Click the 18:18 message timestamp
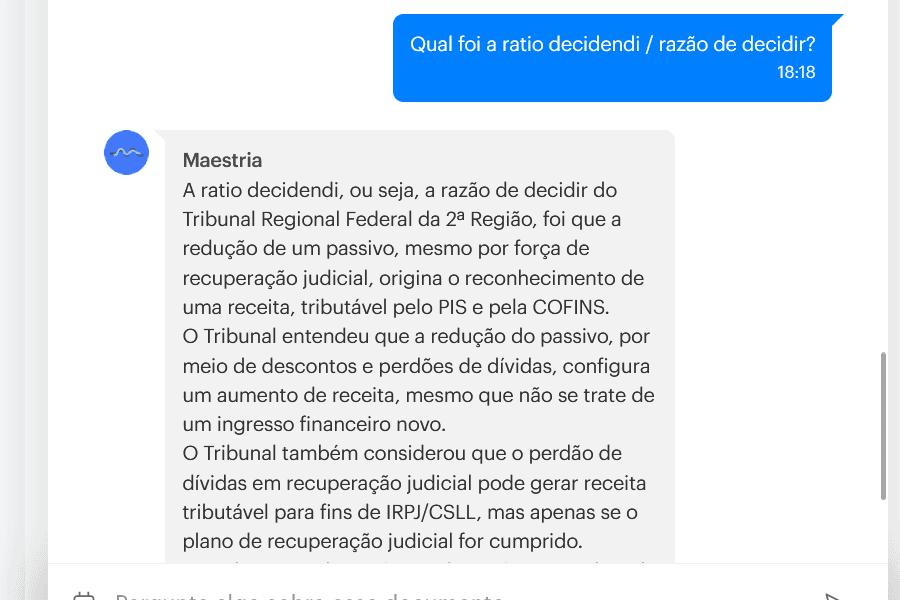 tap(796, 73)
